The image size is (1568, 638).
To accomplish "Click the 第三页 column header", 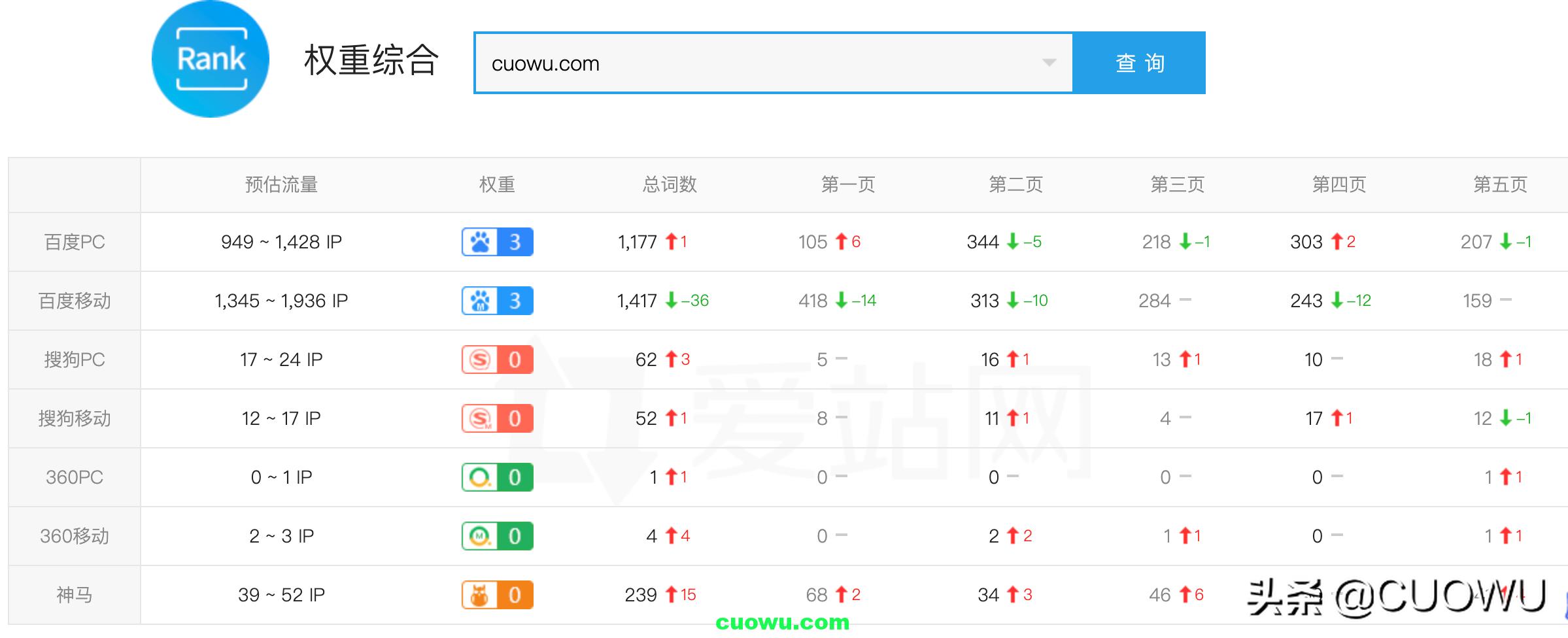I will [x=1177, y=185].
